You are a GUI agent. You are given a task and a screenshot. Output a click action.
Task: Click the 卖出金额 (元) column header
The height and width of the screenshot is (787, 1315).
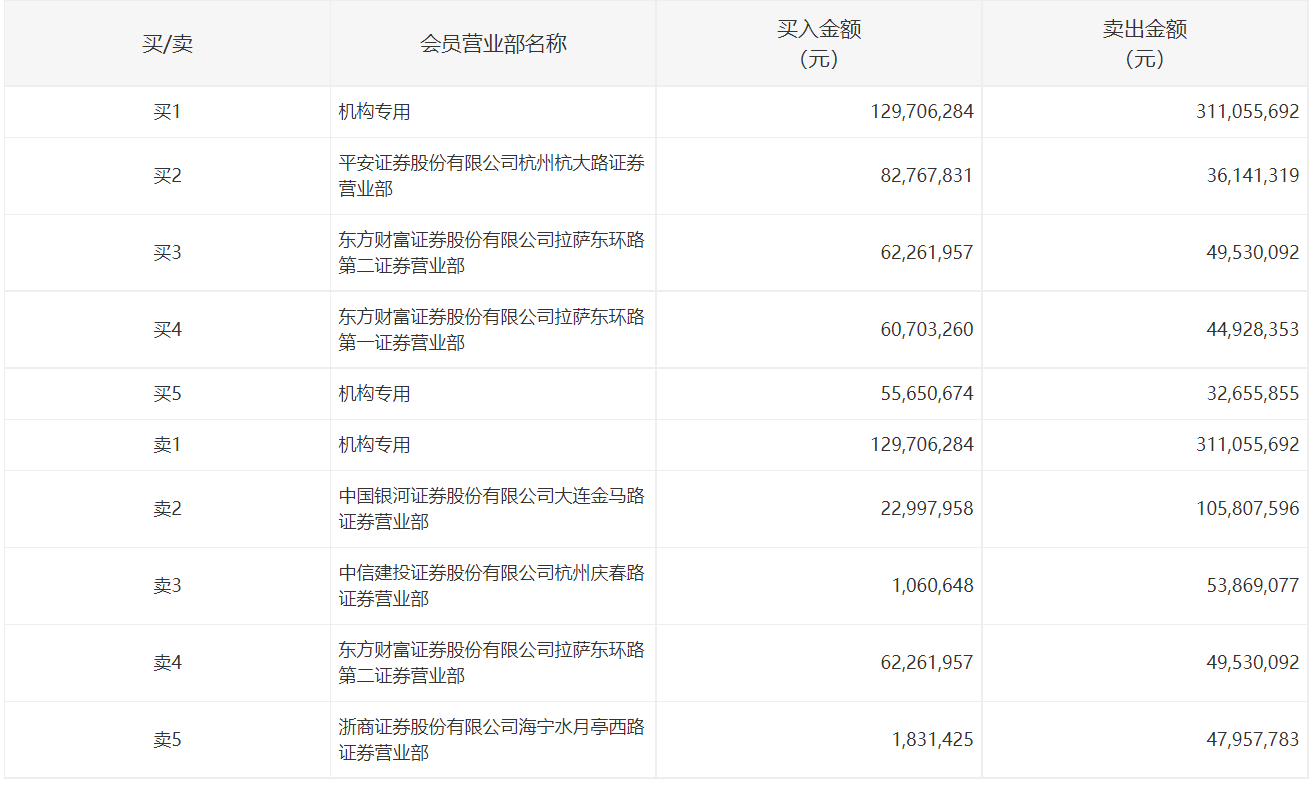tap(1144, 44)
